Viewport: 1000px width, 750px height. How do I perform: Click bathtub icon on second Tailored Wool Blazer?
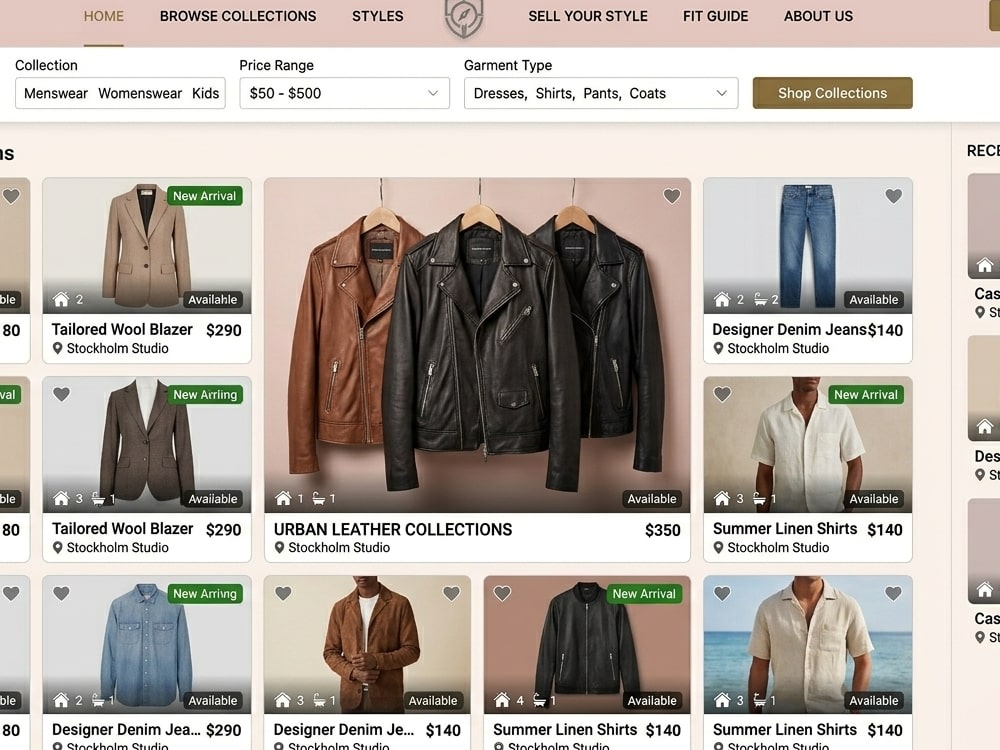(x=98, y=499)
